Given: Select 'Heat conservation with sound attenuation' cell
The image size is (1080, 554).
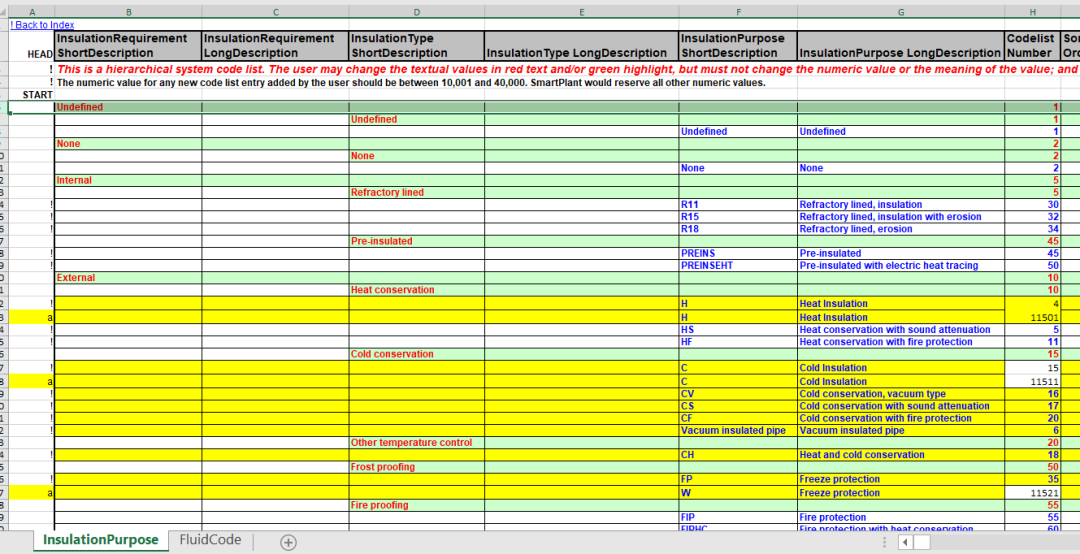Looking at the screenshot, I should [901, 330].
